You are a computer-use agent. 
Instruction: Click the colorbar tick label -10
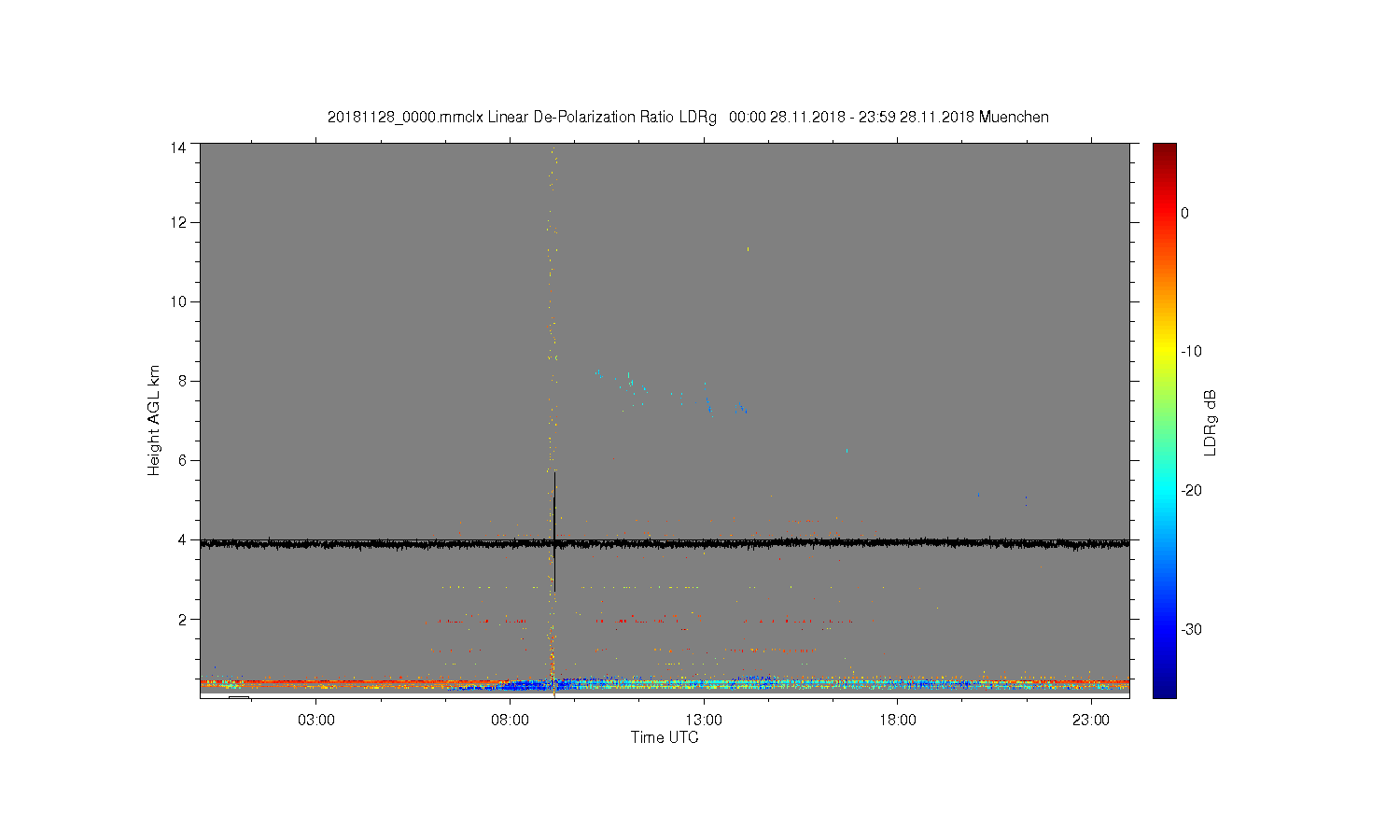(1191, 352)
